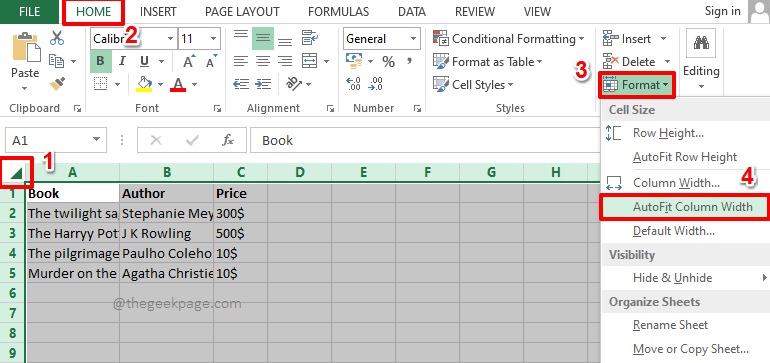The width and height of the screenshot is (770, 363).
Task: Click the Editing binoculars icon
Action: tap(701, 43)
